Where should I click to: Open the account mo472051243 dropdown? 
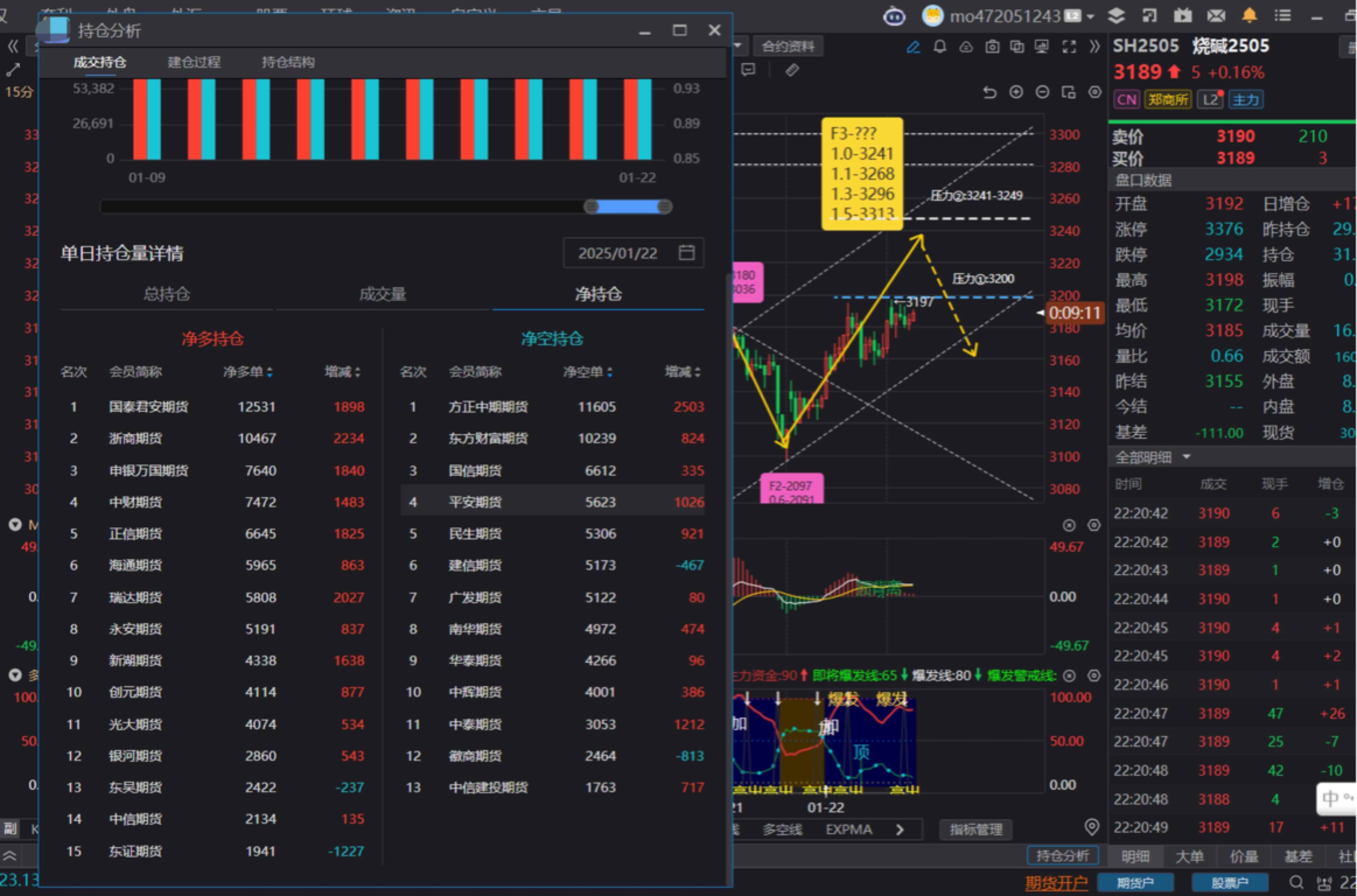[x=1090, y=17]
